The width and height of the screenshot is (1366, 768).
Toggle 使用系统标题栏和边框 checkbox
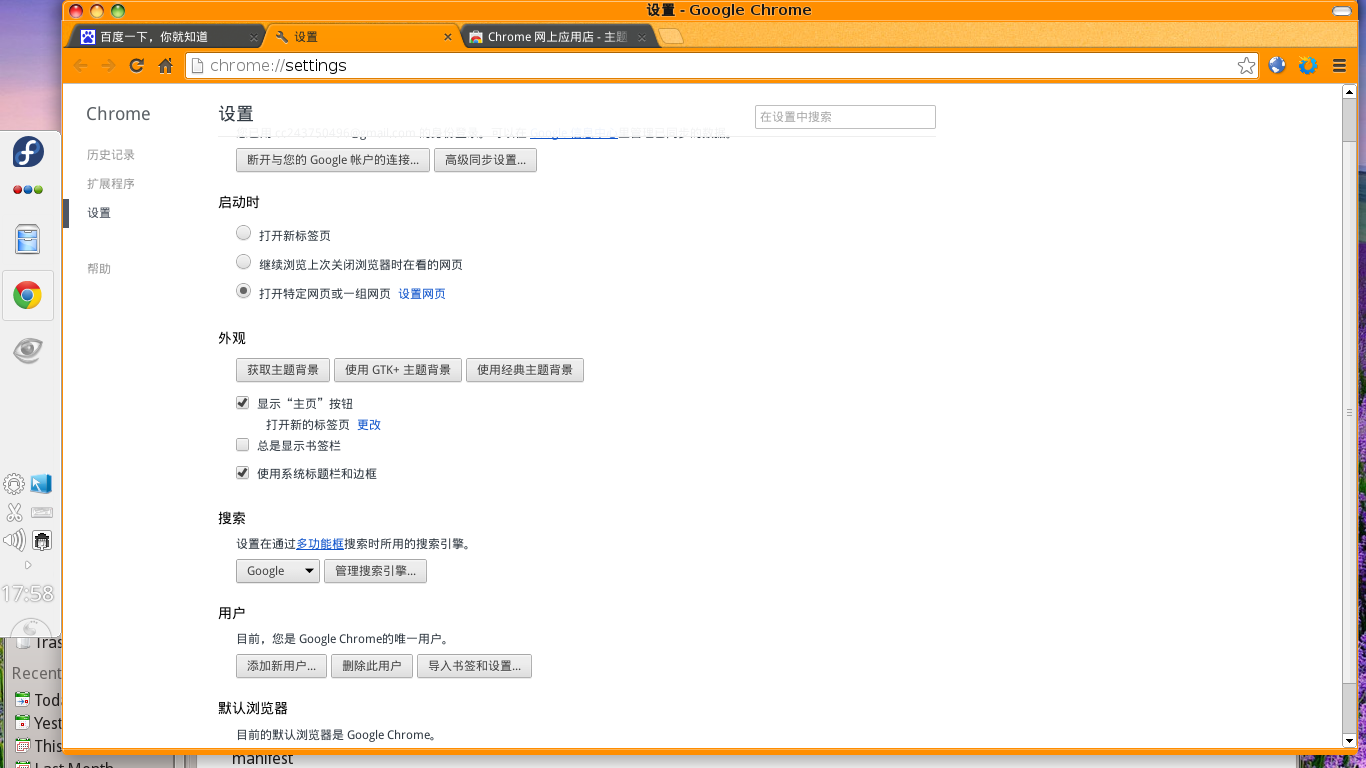pyautogui.click(x=242, y=473)
